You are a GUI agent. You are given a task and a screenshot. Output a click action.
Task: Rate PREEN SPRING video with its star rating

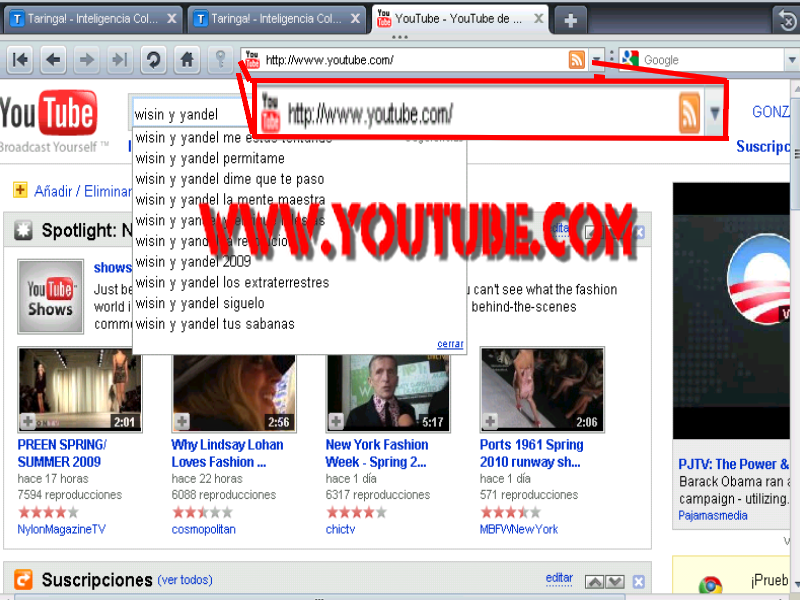click(x=48, y=512)
